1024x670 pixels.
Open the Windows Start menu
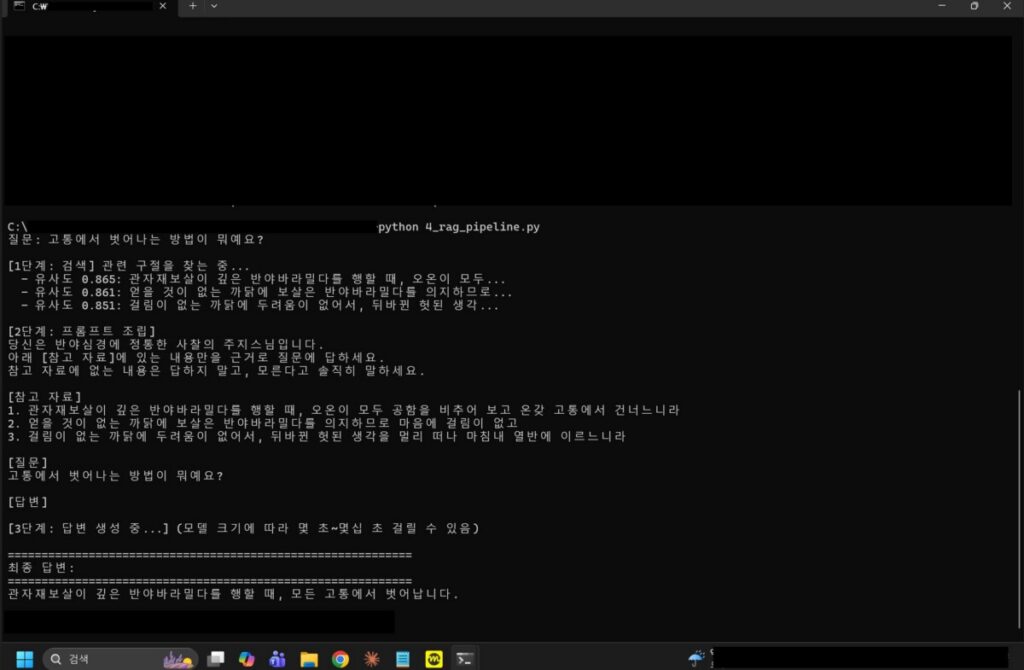click(24, 659)
